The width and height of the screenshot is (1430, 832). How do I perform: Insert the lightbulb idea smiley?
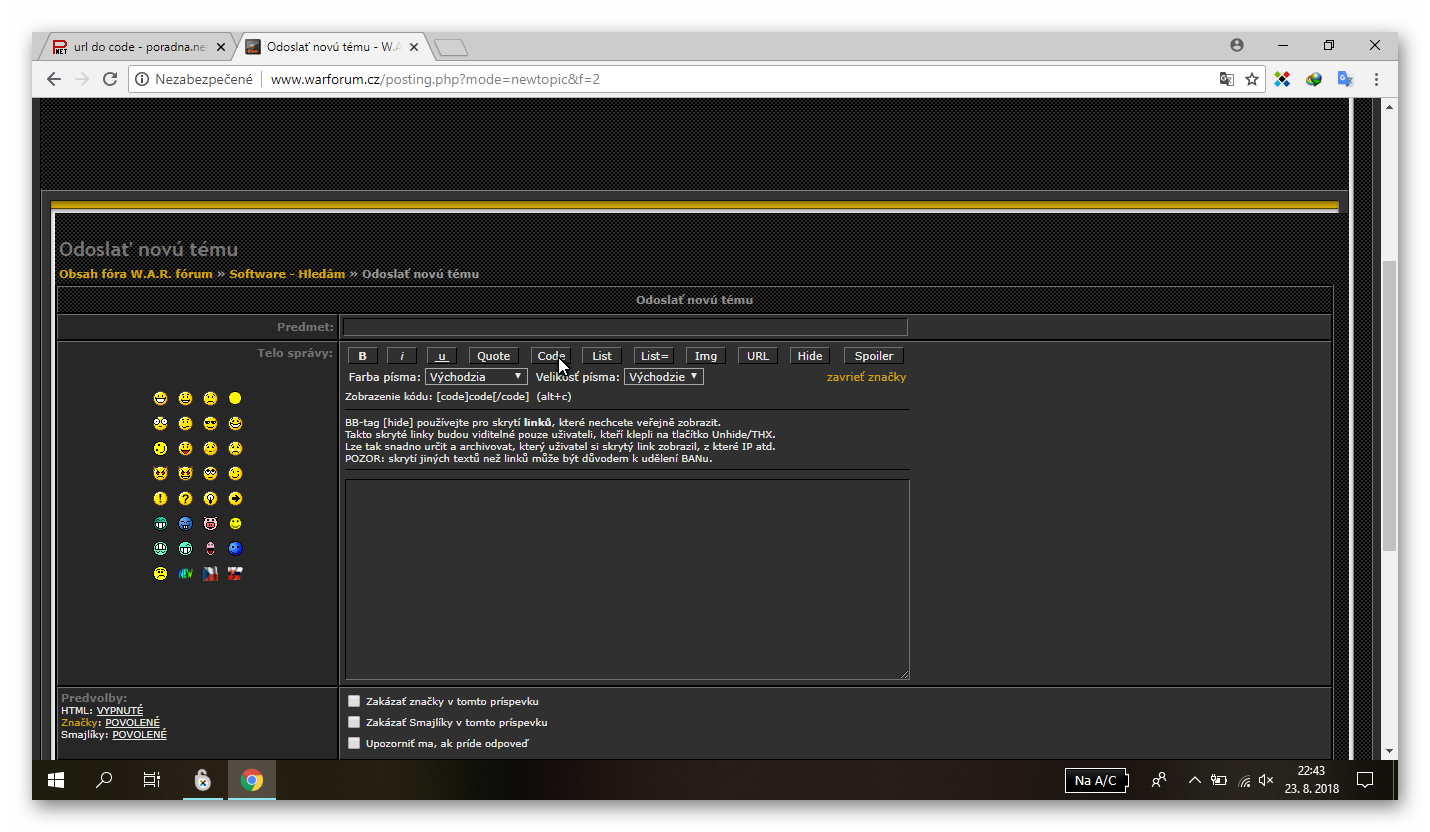(x=210, y=498)
